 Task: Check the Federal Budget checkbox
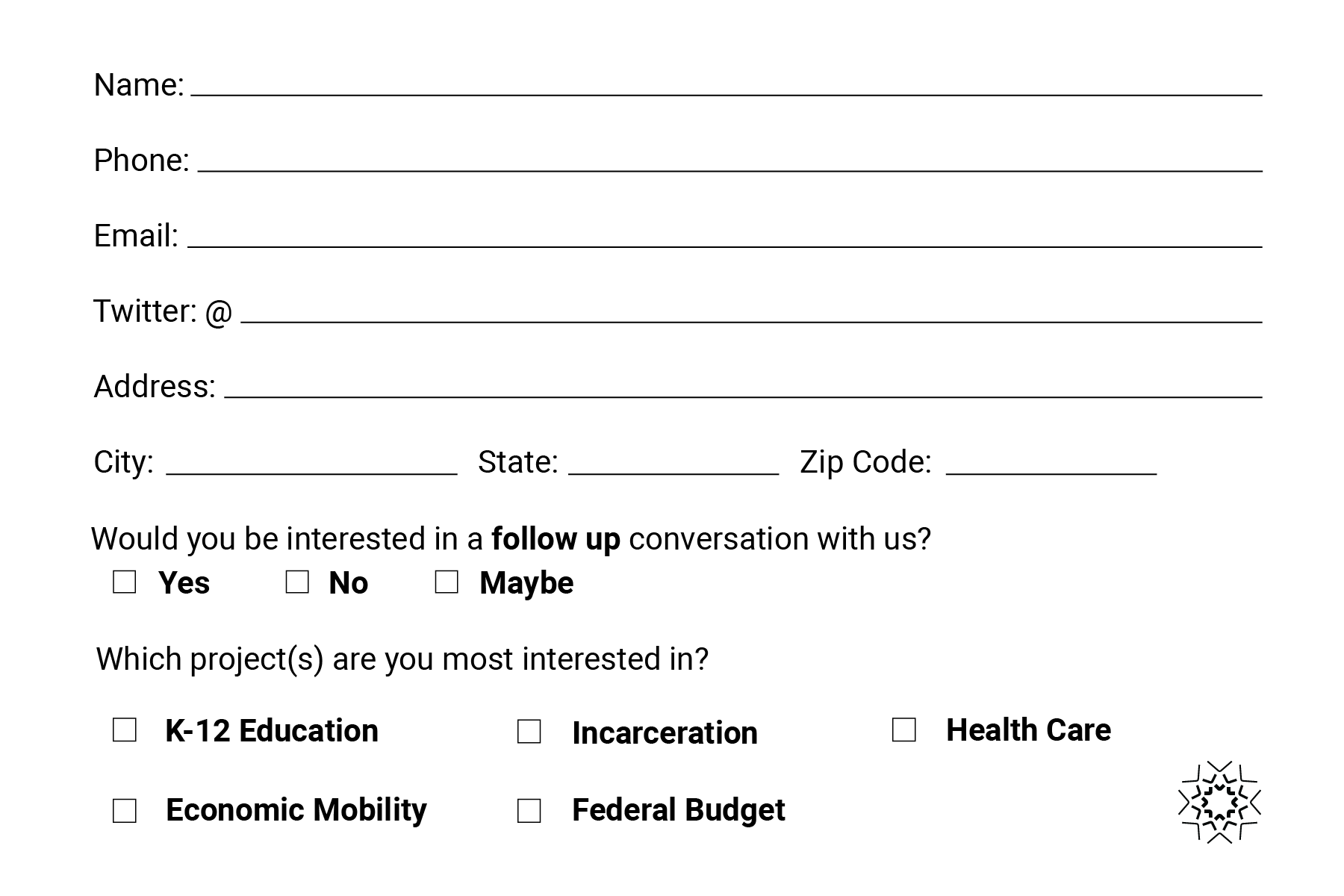(529, 811)
